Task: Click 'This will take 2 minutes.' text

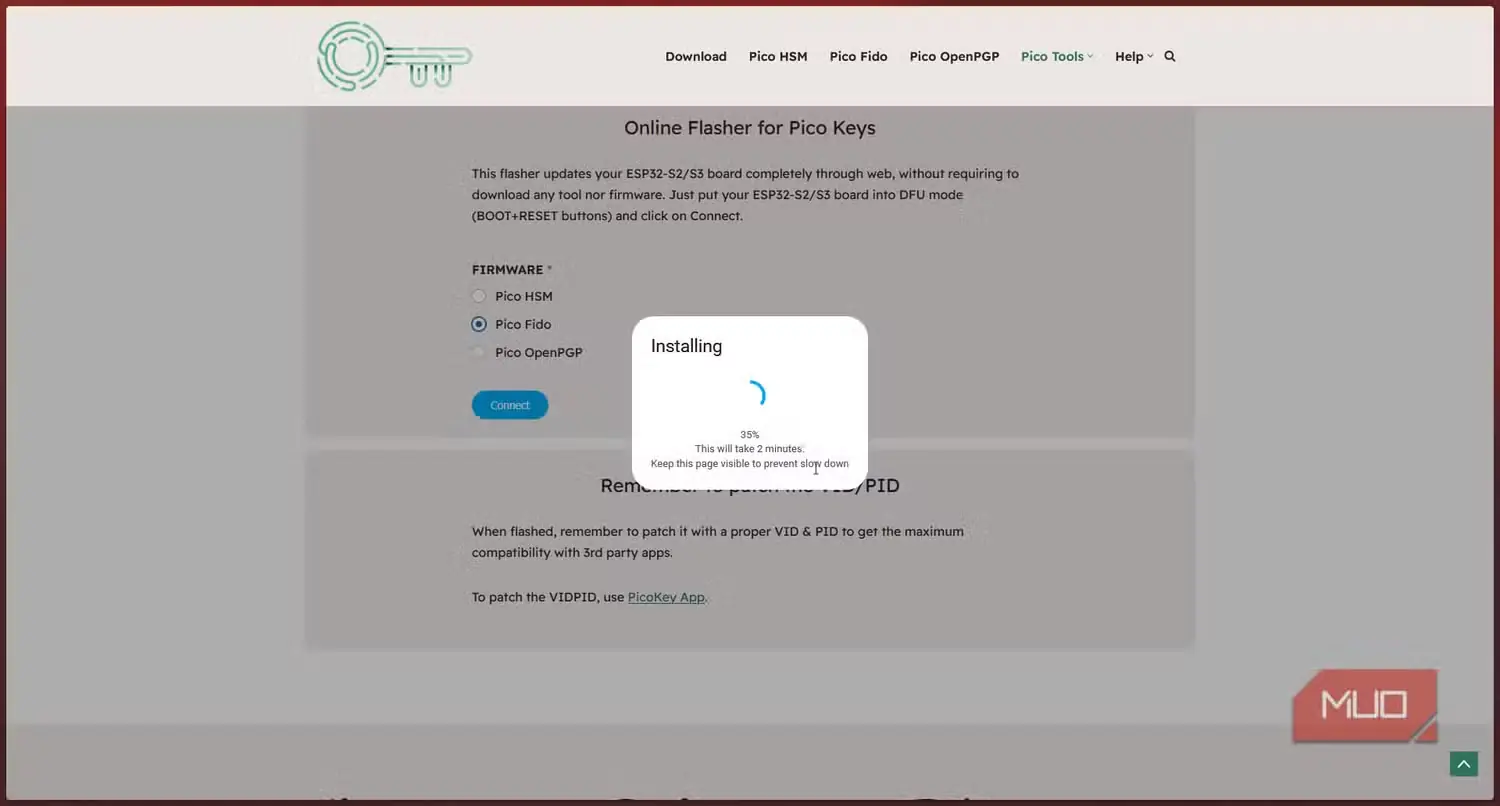Action: [750, 449]
